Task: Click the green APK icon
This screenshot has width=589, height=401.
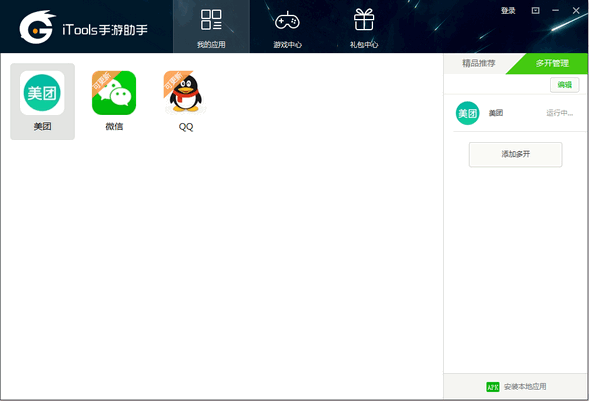Action: pyautogui.click(x=492, y=386)
